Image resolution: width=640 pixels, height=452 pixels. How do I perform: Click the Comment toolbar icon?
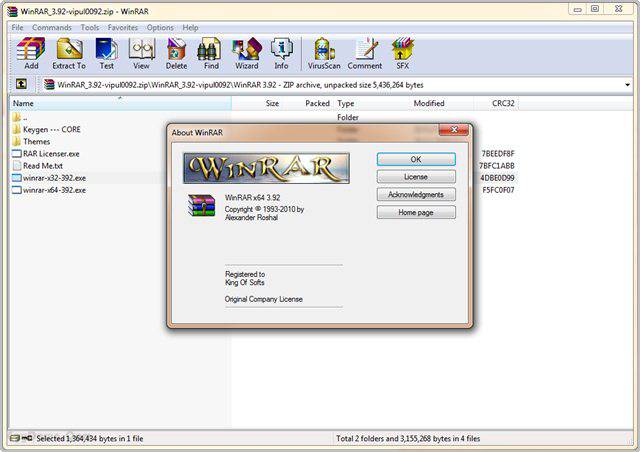365,53
